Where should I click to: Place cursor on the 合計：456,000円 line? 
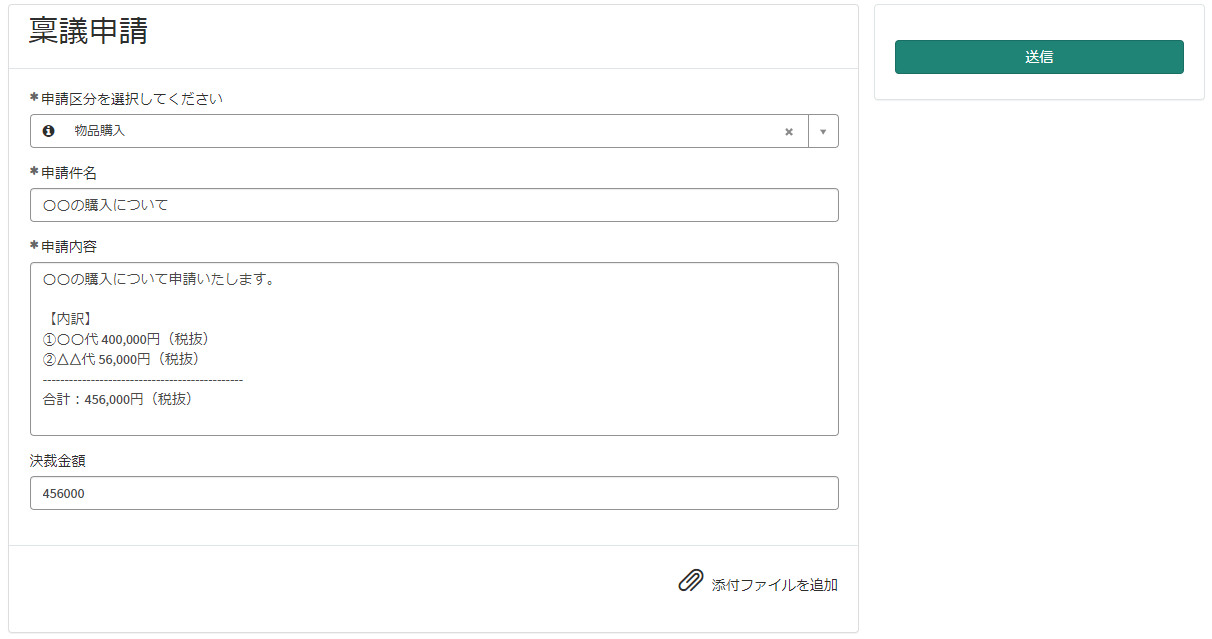pos(118,399)
